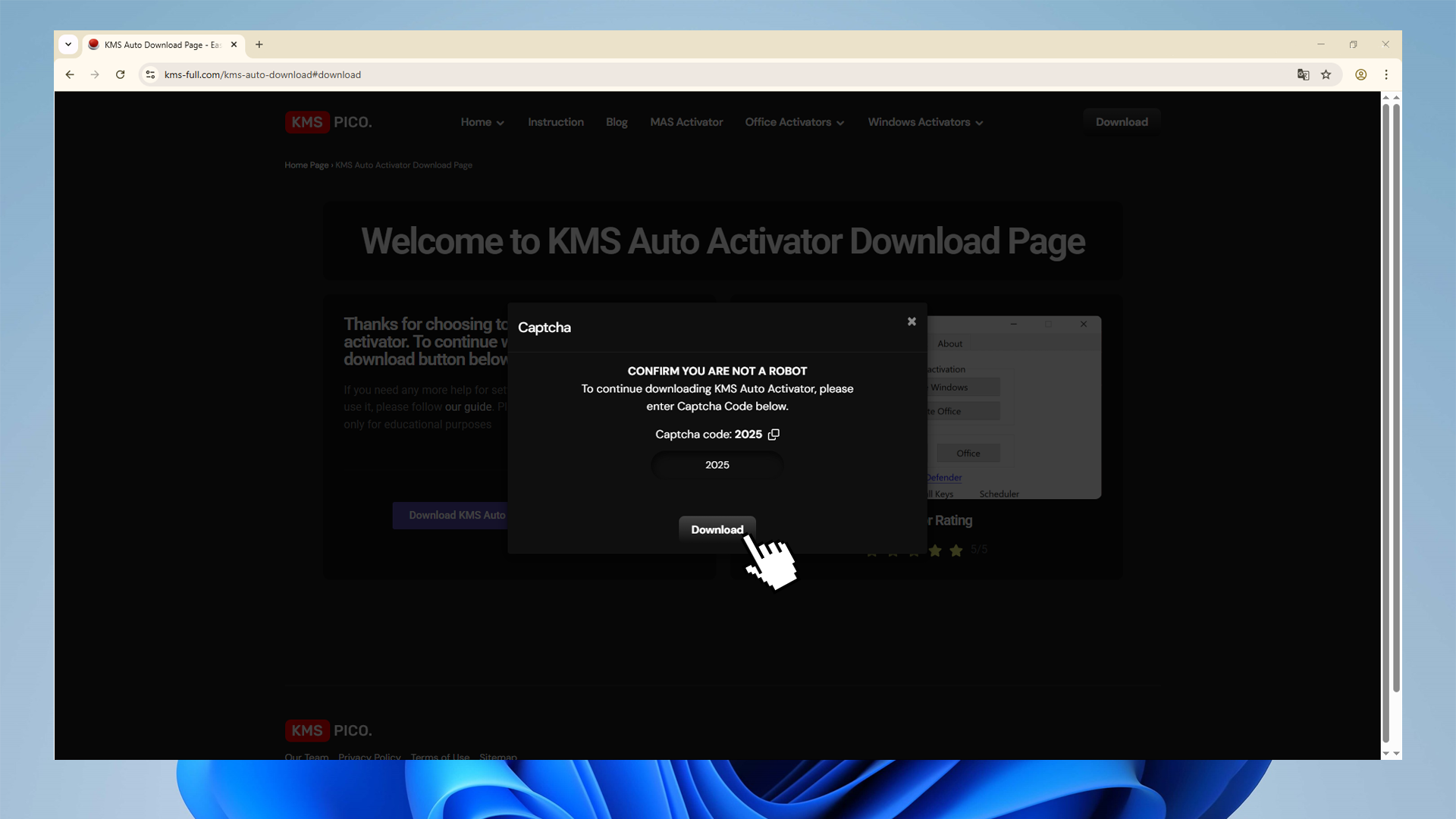Click the browser back arrow
This screenshot has width=1456, height=819.
pos(70,74)
